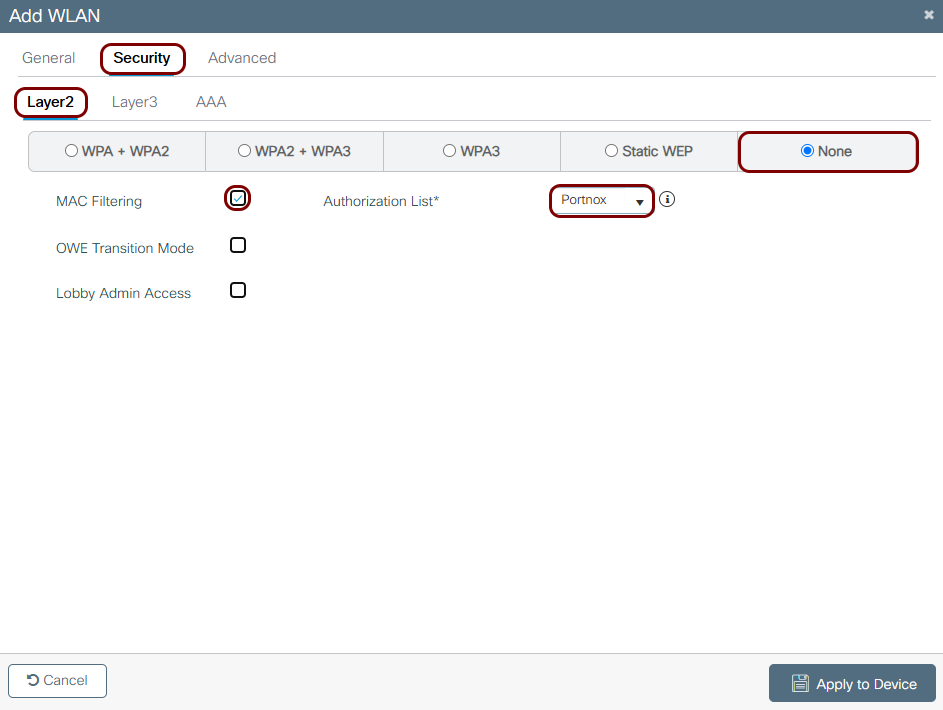This screenshot has width=943, height=710.
Task: Select the WPA + WPA2 radio option
Action: pyautogui.click(x=72, y=151)
